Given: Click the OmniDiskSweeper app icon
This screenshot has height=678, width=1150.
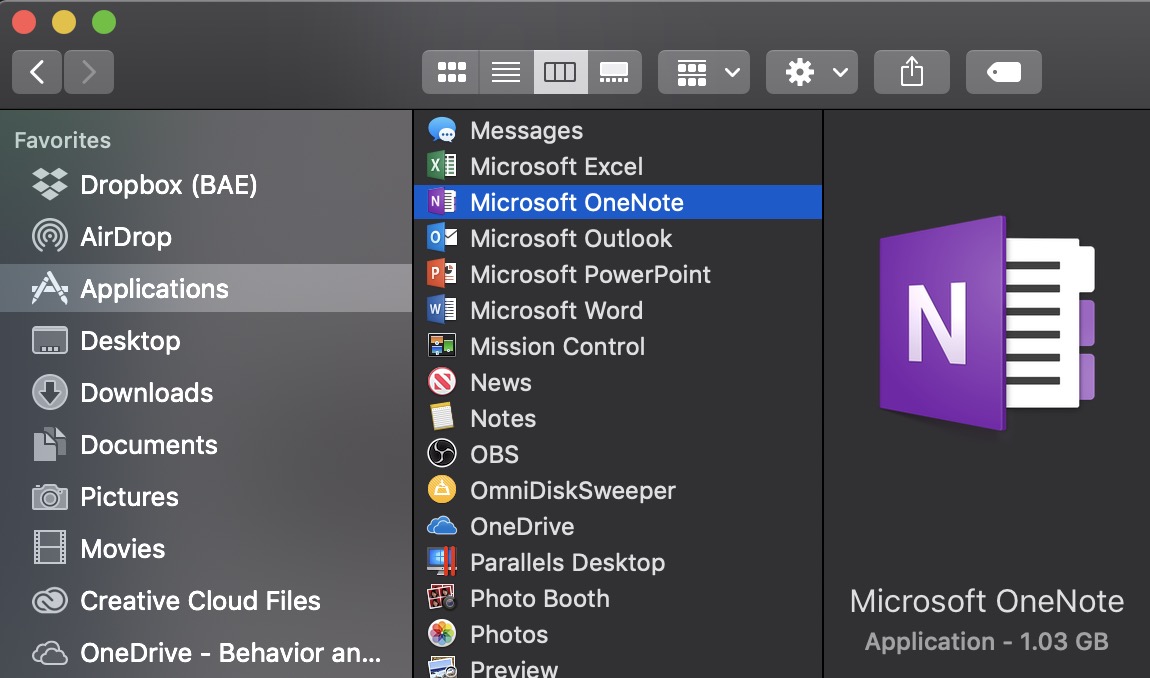Looking at the screenshot, I should tap(442, 489).
